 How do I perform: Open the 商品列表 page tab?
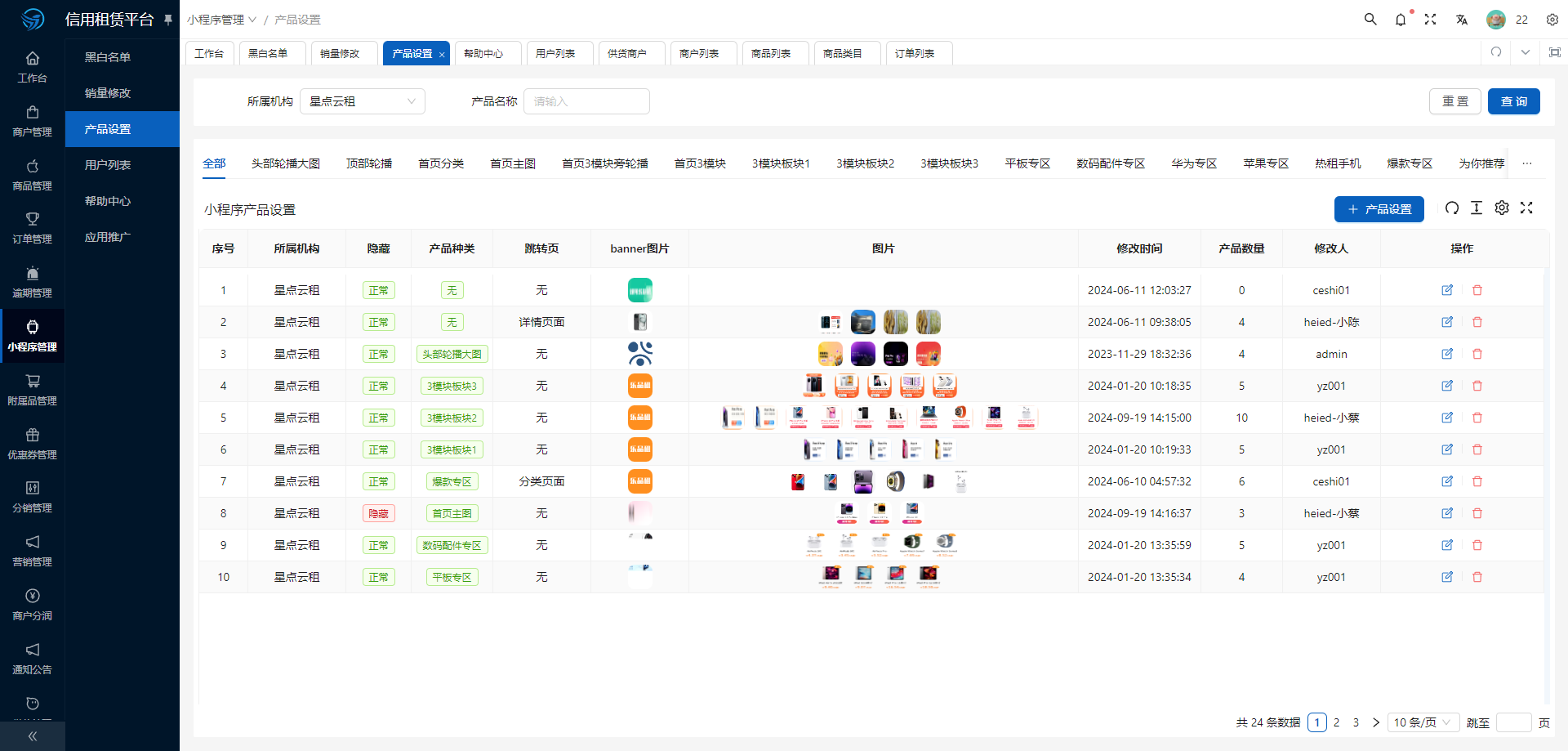pos(771,53)
